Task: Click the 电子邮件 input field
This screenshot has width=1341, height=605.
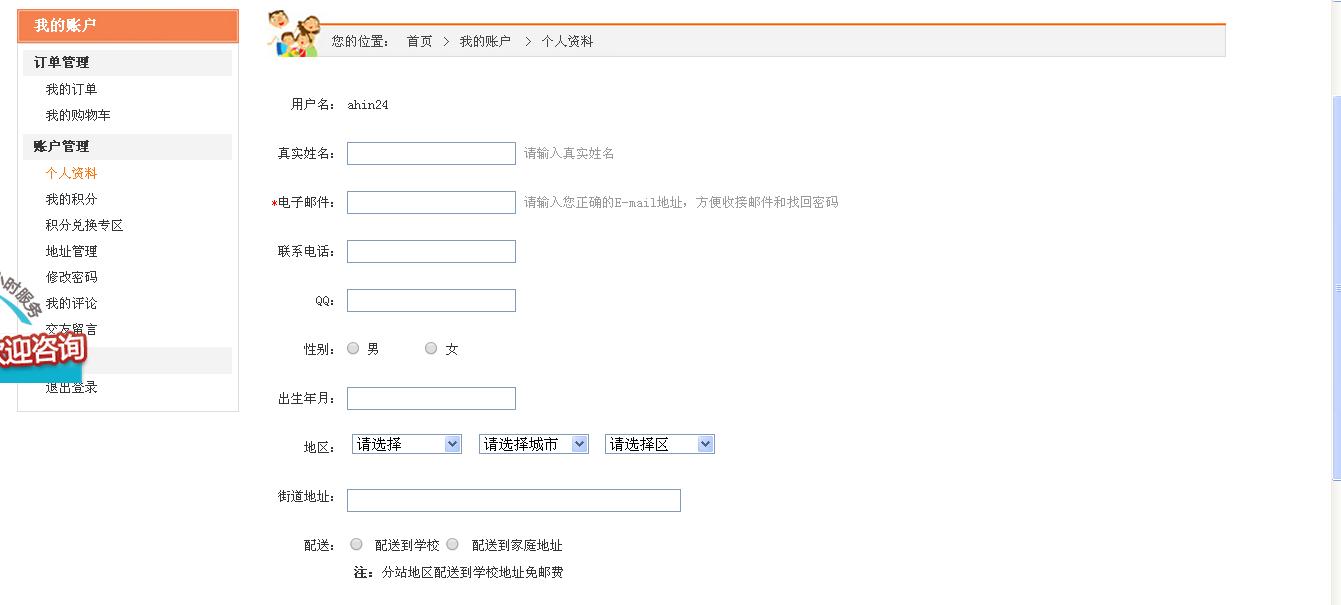Action: click(x=431, y=202)
